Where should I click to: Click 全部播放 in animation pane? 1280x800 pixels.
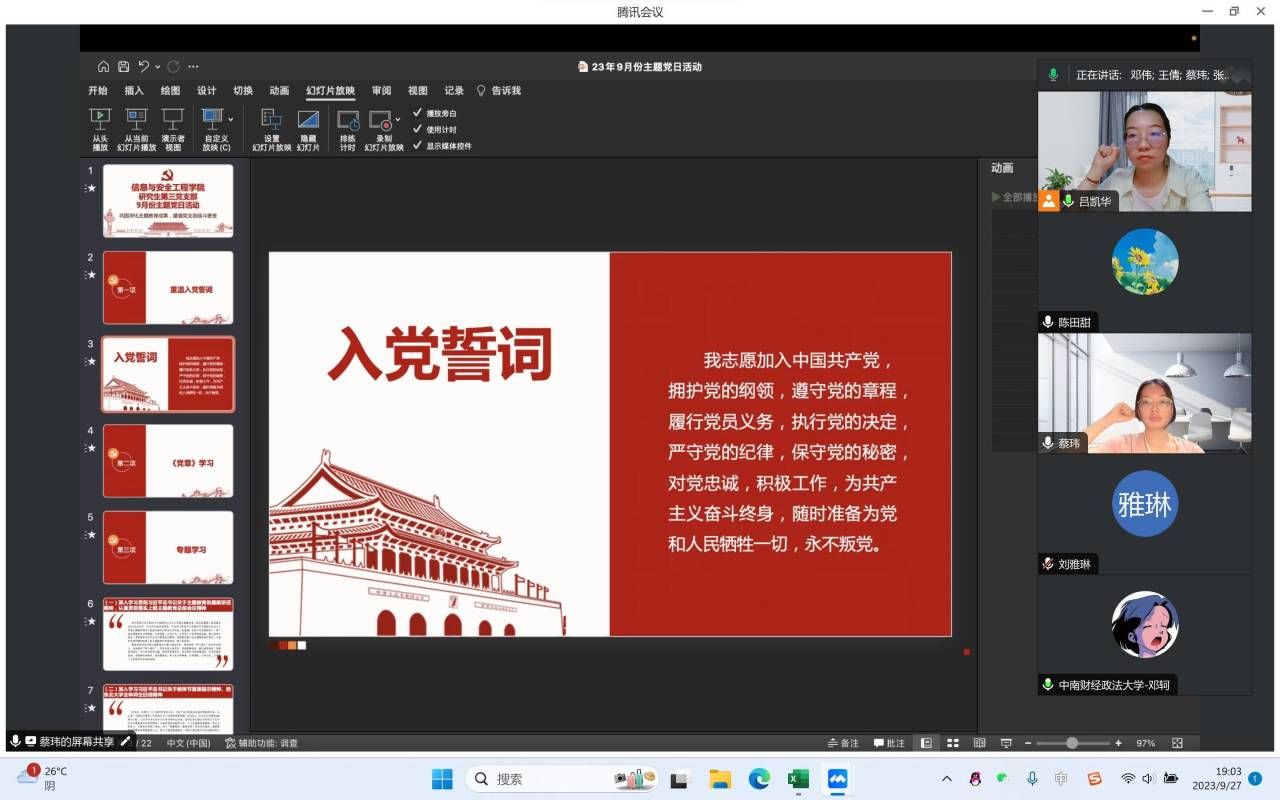point(1014,197)
